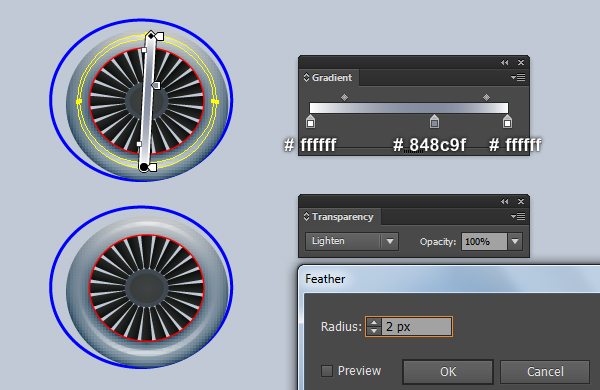This screenshot has height=390, width=600.
Task: Open the Gradient panel flyout menu
Action: pos(518,78)
